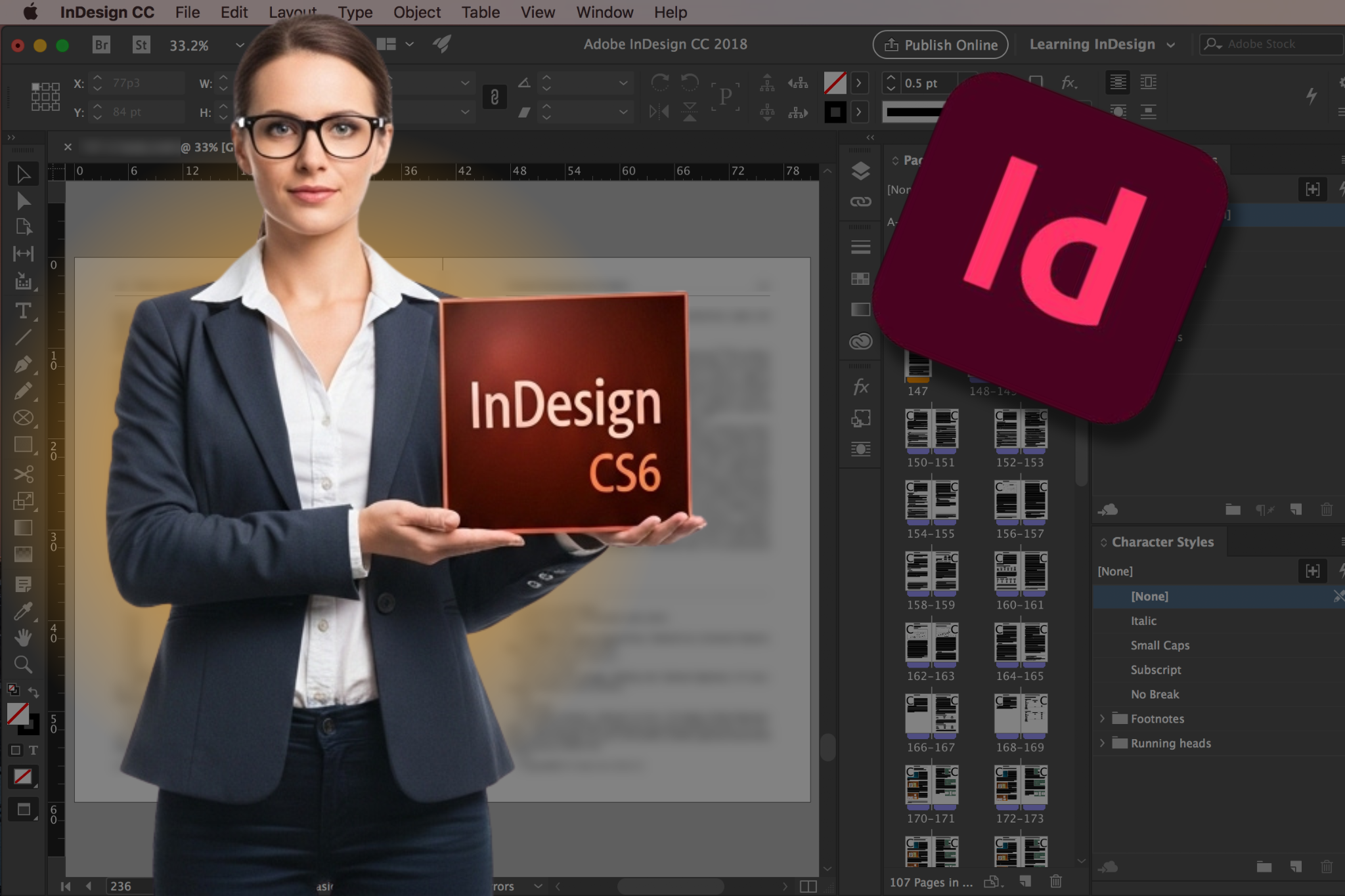The width and height of the screenshot is (1345, 896).
Task: Select the Line tool
Action: [23, 337]
